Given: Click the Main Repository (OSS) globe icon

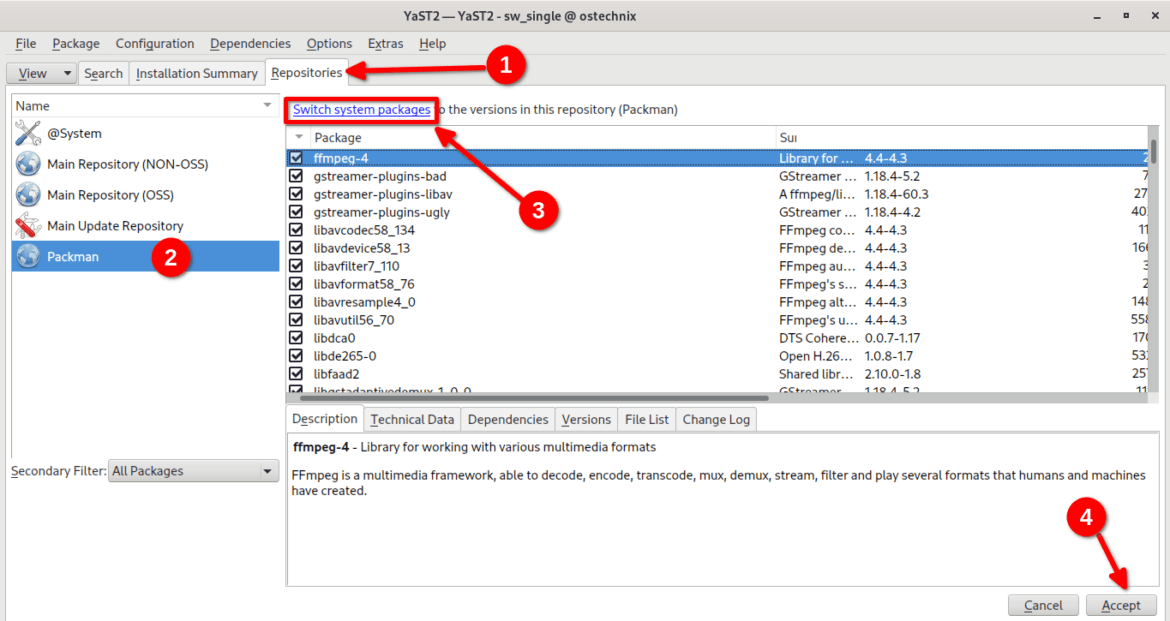Looking at the screenshot, I should [x=28, y=196].
